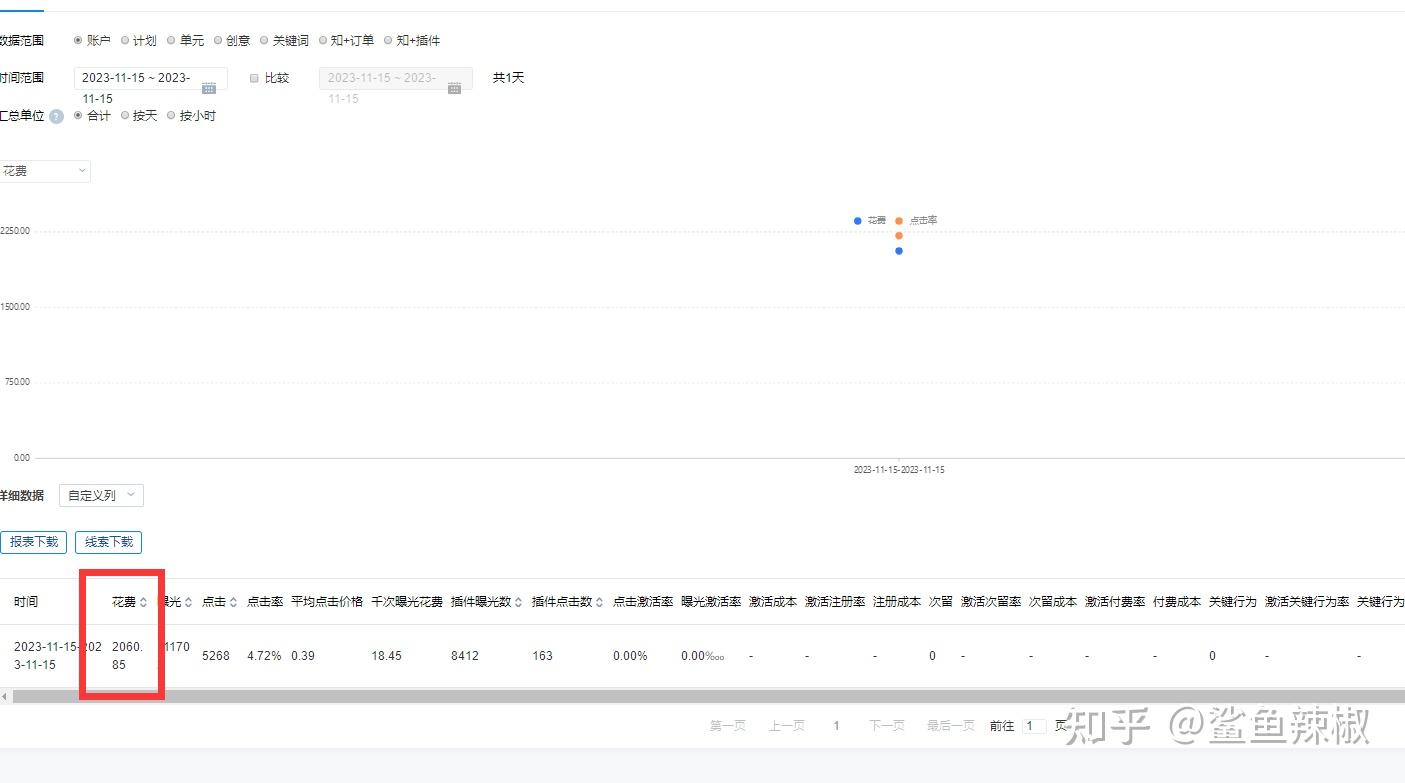Select 单元 data range radio

click(x=171, y=41)
